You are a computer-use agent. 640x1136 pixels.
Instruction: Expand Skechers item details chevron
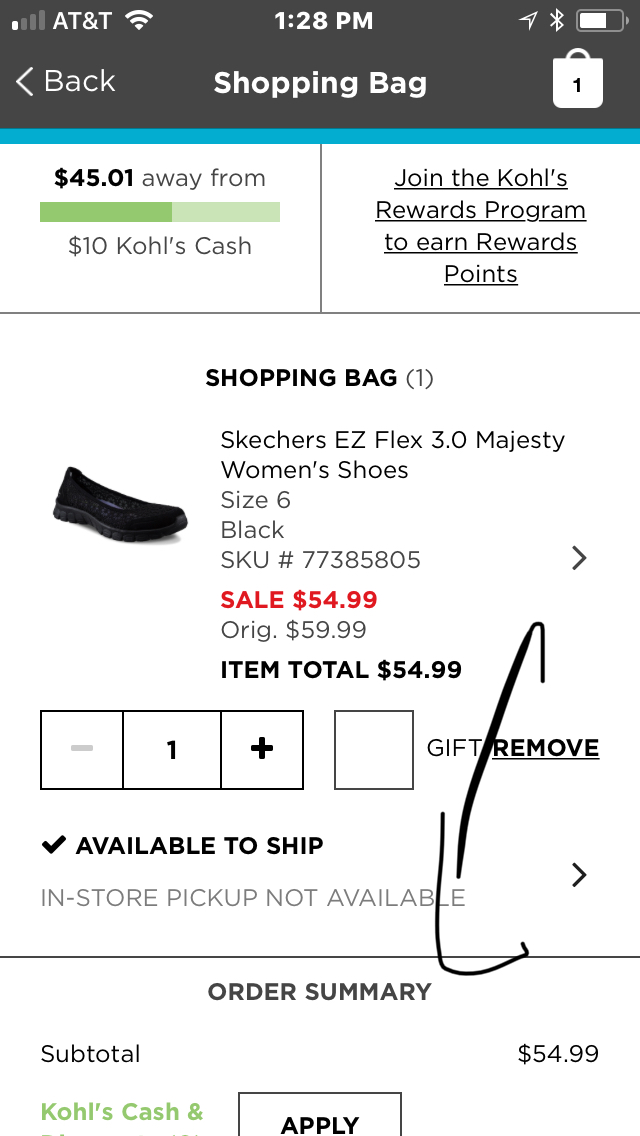coord(578,558)
